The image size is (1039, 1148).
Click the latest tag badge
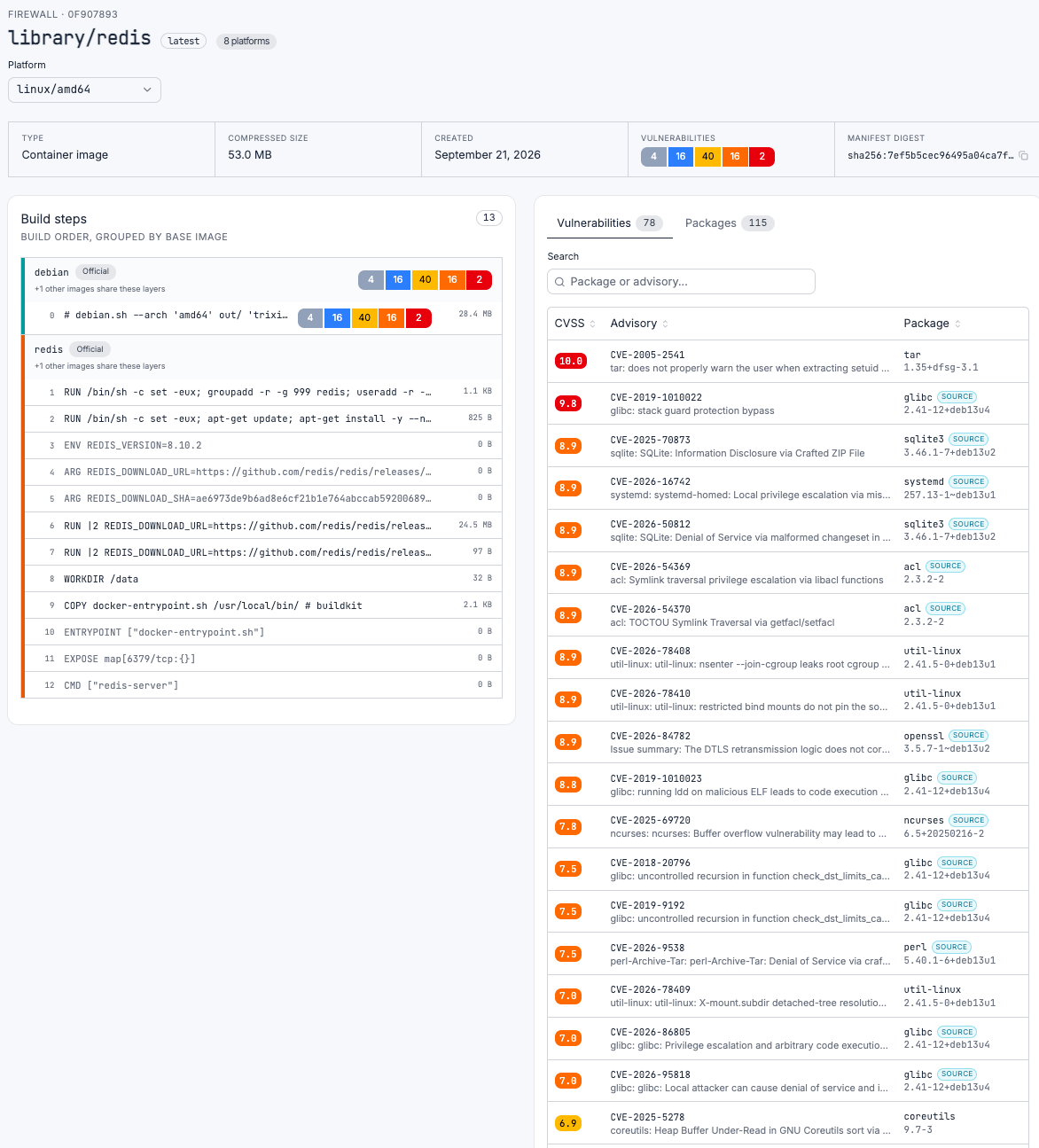pos(184,41)
